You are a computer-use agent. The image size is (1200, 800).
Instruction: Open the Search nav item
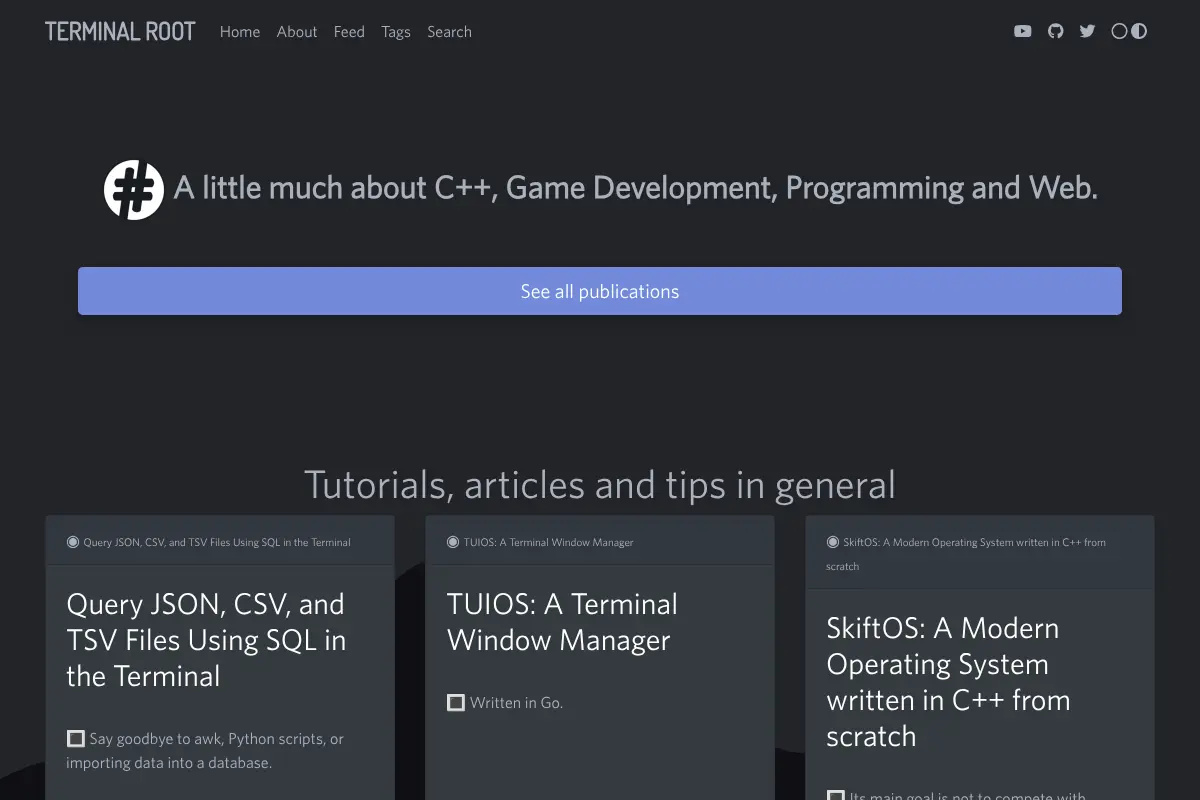449,32
